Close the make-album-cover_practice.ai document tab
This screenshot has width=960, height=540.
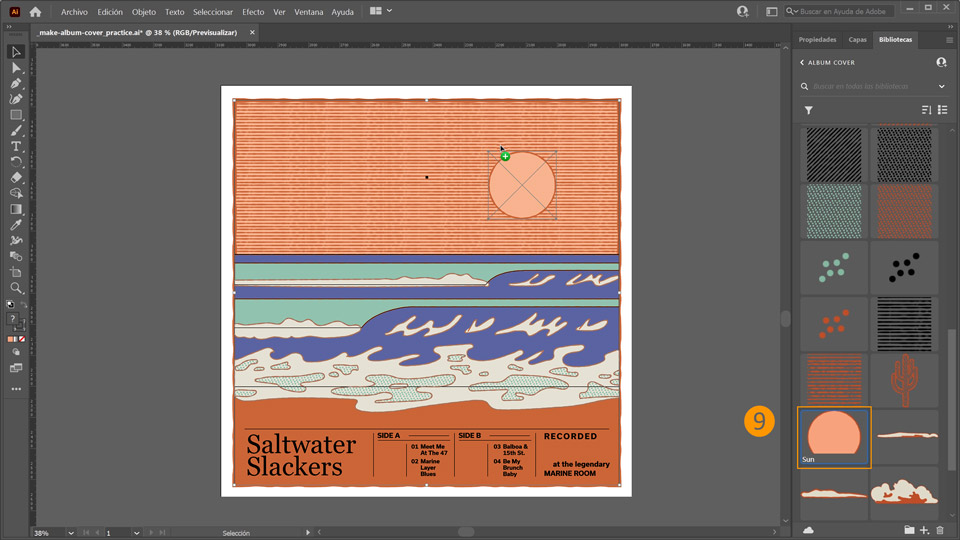252,32
